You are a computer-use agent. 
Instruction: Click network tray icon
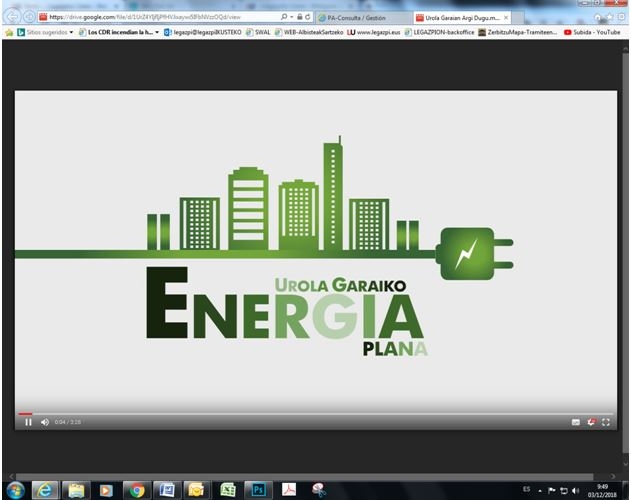coord(564,490)
